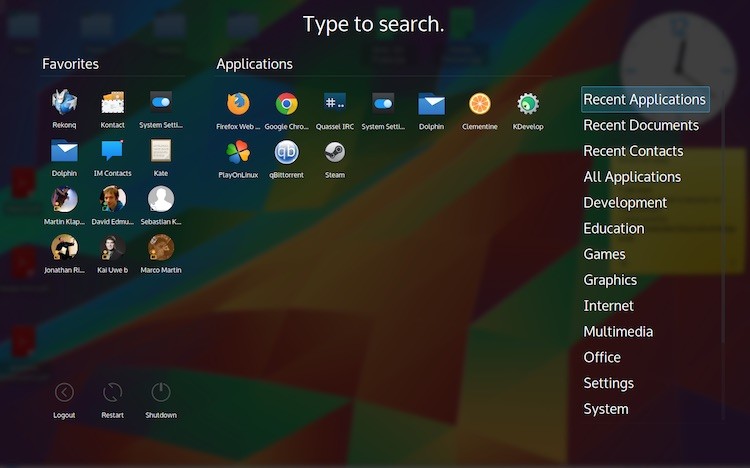Viewport: 750px width, 468px height.
Task: Open KDevelop
Action: tap(528, 111)
